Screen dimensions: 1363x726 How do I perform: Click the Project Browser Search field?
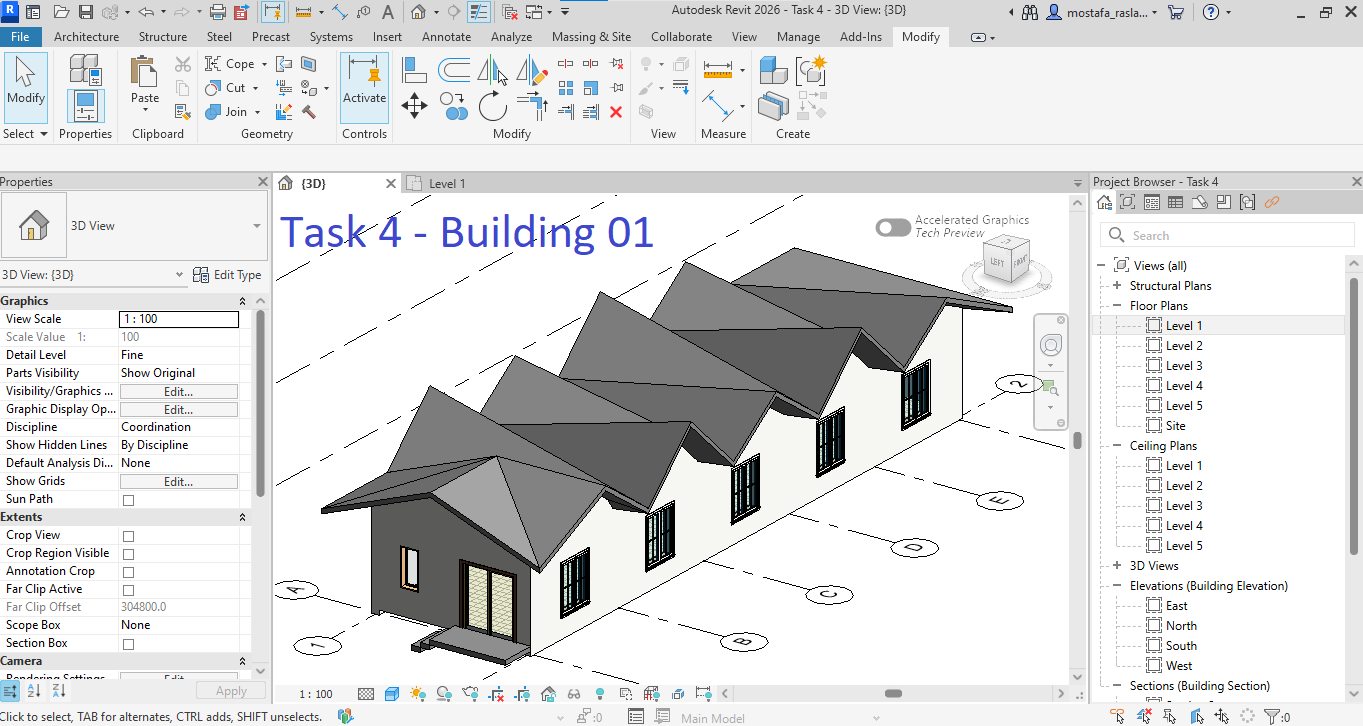pyautogui.click(x=1226, y=235)
